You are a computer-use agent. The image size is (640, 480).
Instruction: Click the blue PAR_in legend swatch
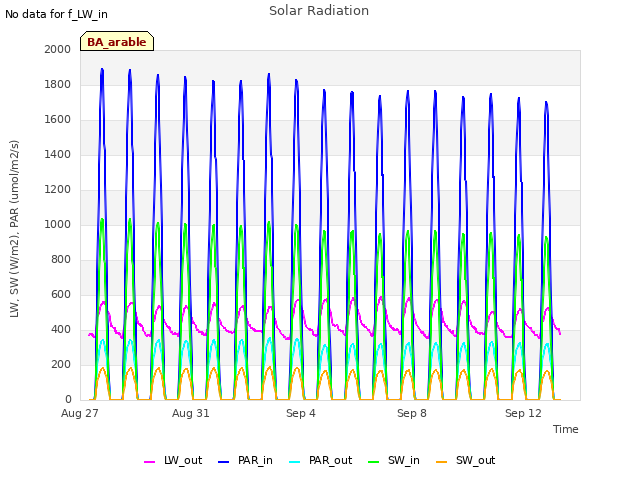[x=224, y=462]
